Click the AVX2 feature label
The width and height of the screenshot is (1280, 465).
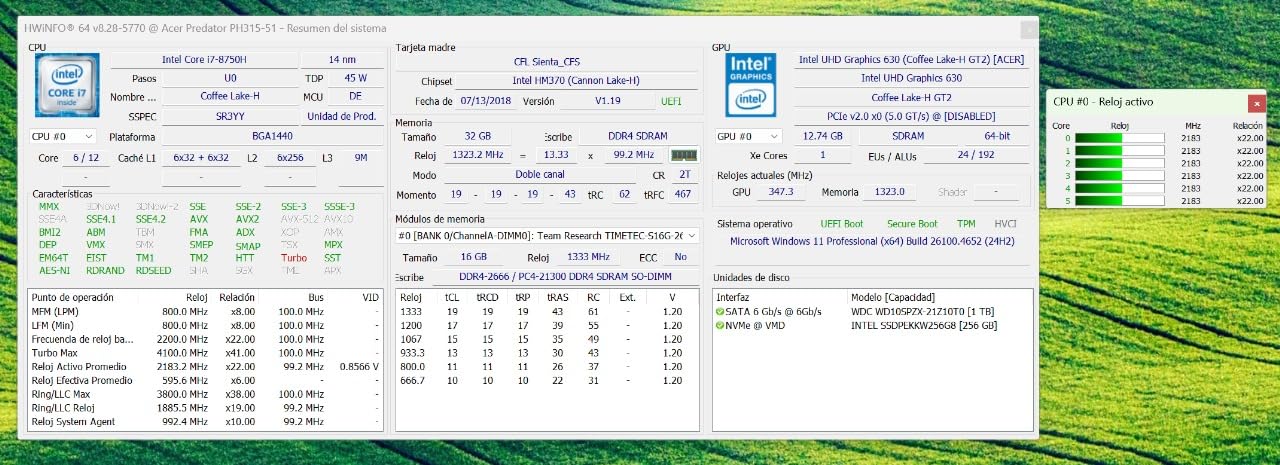[x=247, y=219]
